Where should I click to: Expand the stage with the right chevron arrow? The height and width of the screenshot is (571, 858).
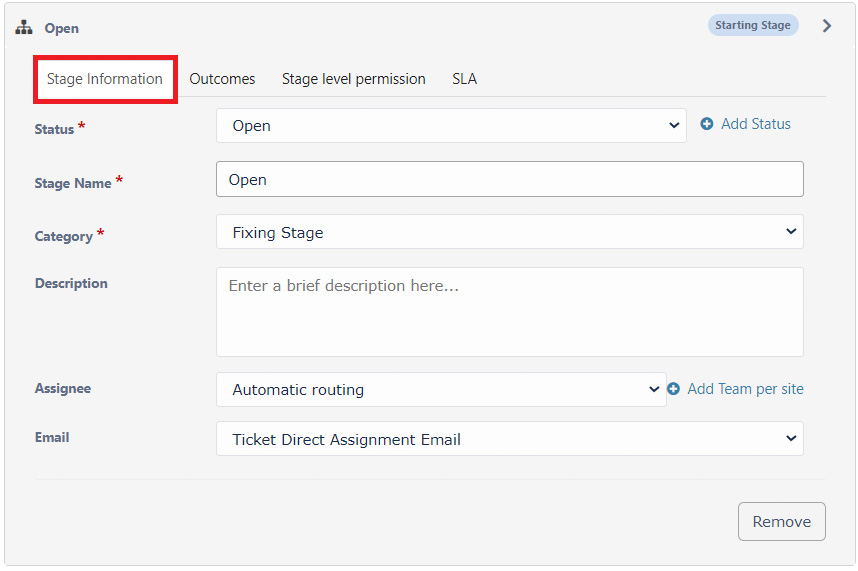coord(827,26)
